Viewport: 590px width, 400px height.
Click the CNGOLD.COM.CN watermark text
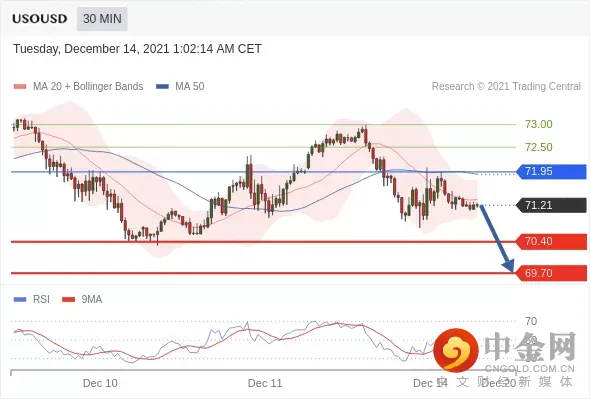pos(530,369)
